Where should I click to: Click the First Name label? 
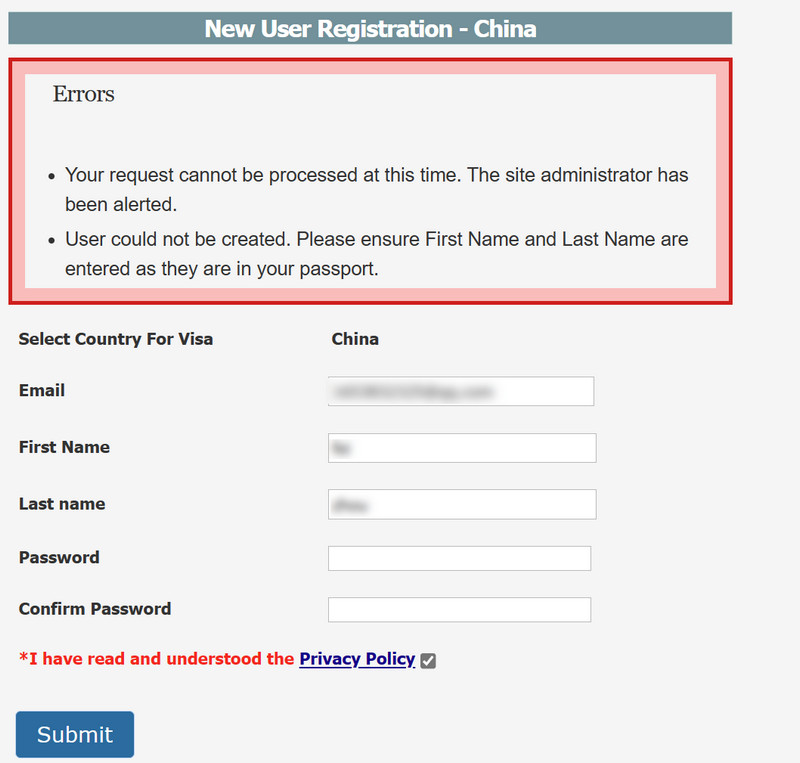64,447
